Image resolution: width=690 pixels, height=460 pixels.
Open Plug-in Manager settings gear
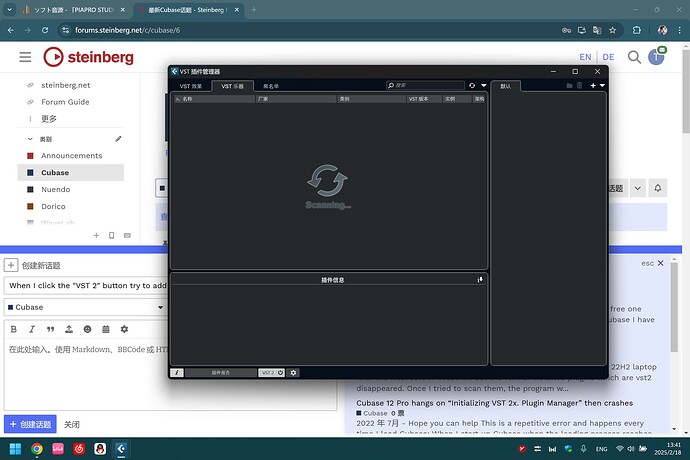(x=293, y=373)
